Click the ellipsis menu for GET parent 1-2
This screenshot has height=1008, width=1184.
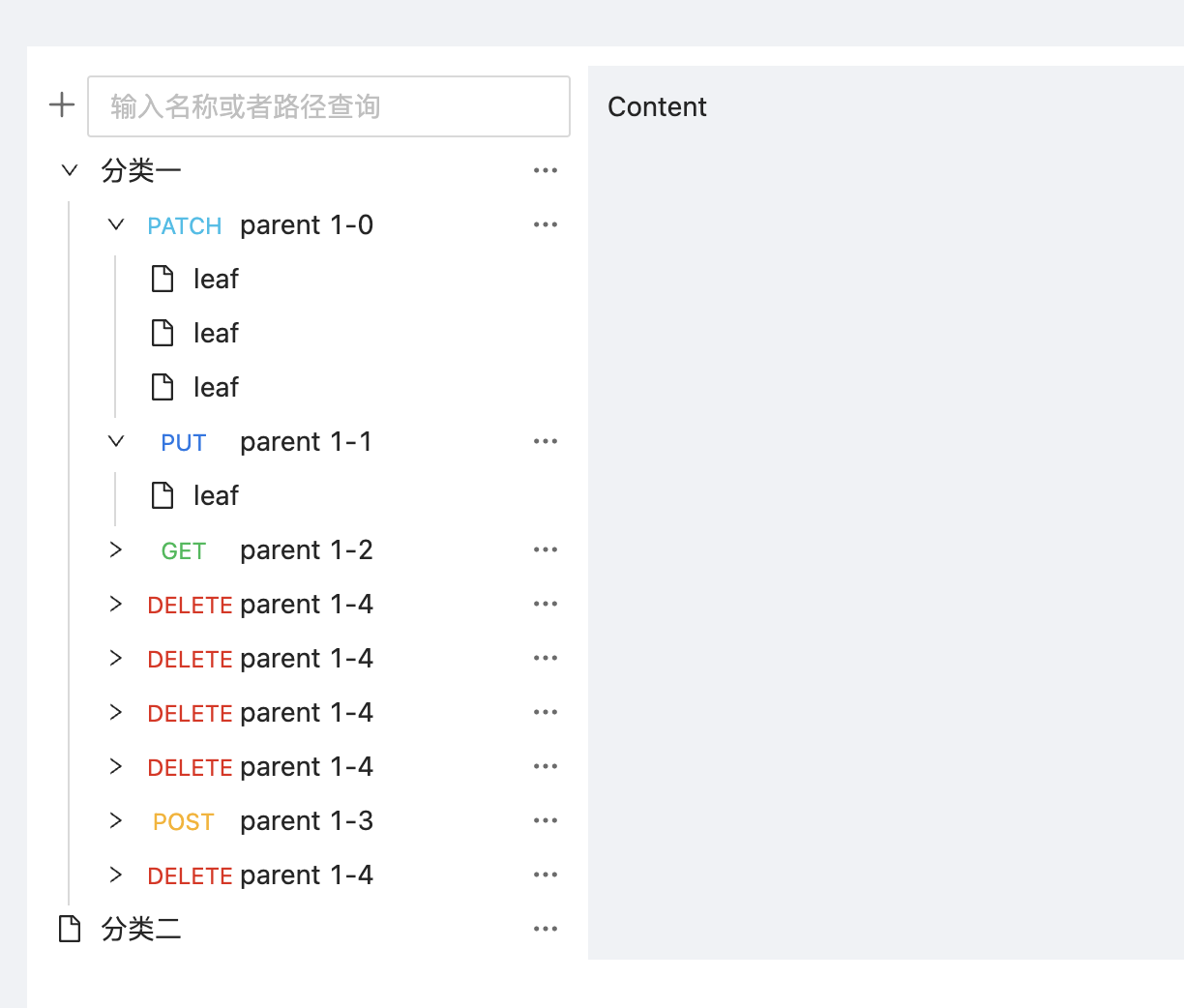coord(546,548)
